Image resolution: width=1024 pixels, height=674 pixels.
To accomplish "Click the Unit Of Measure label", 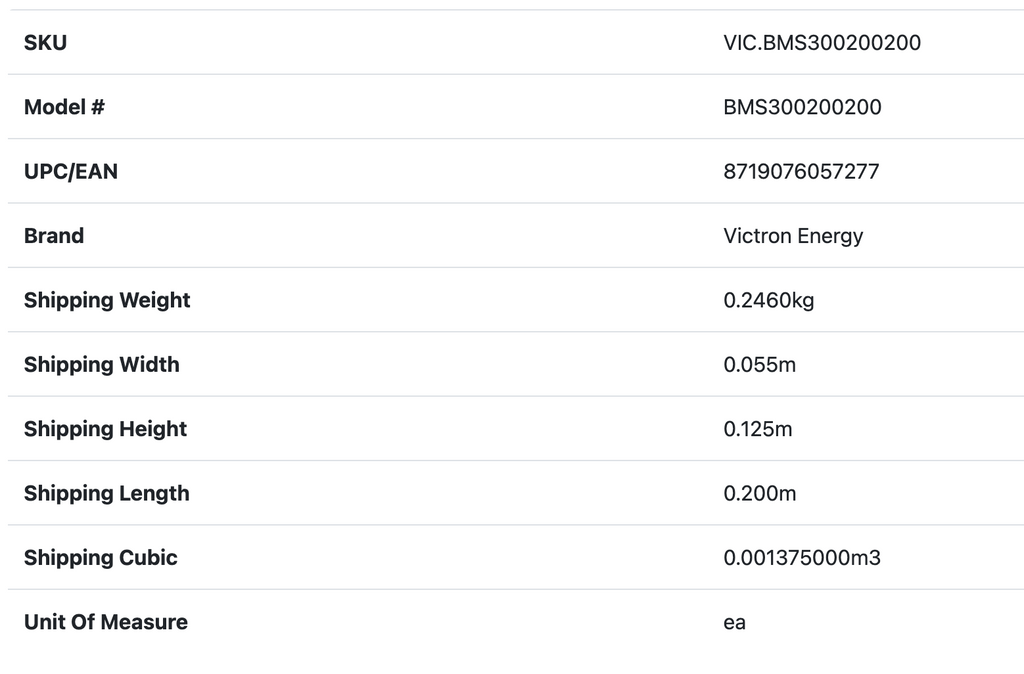I will tap(106, 622).
